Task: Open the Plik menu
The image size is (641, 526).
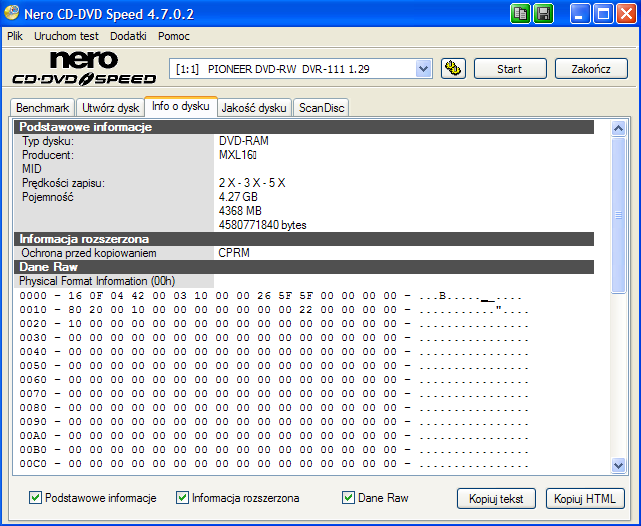Action: [15, 36]
